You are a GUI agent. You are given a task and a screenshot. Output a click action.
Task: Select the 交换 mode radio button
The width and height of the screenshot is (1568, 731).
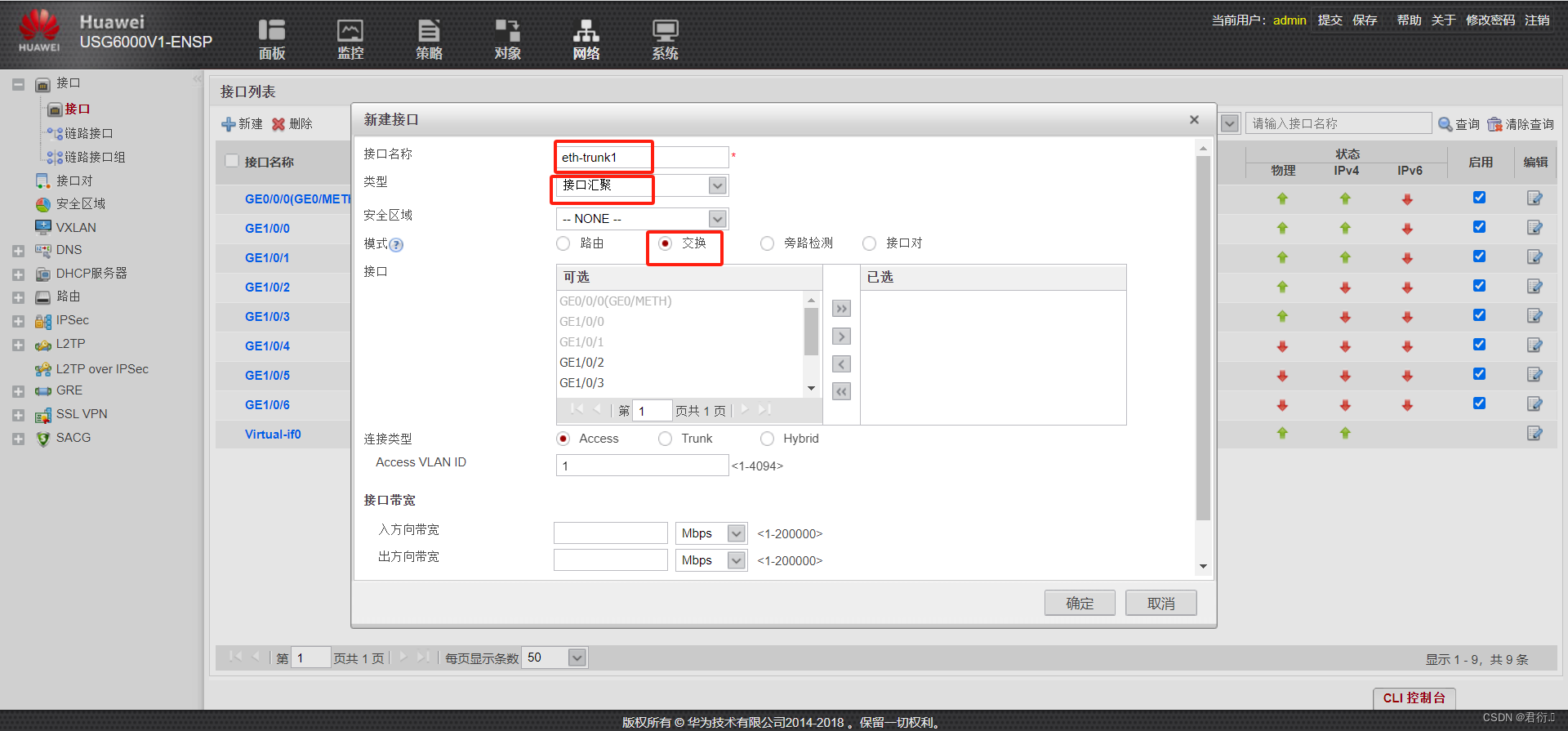[665, 243]
